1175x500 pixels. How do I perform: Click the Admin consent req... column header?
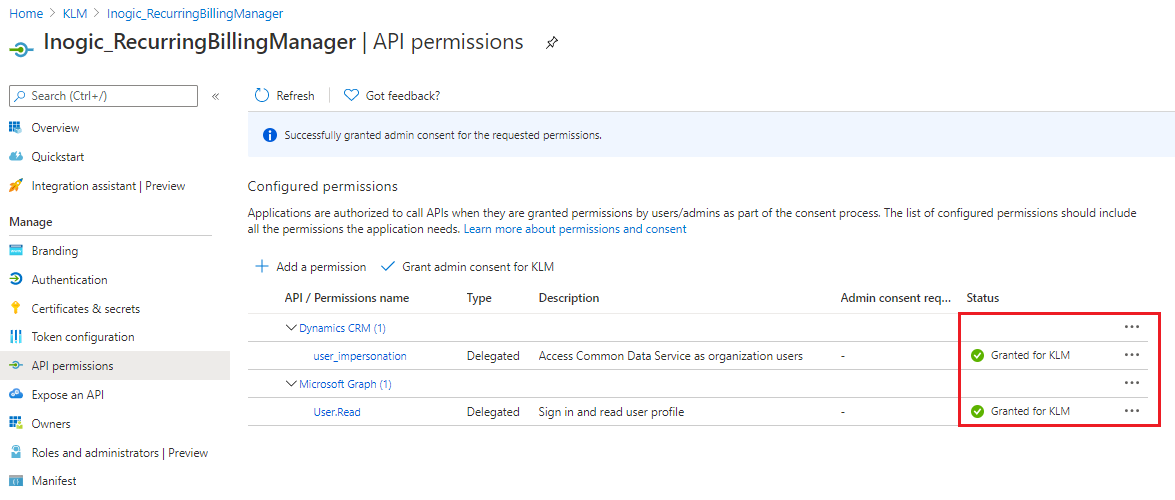pos(895,298)
